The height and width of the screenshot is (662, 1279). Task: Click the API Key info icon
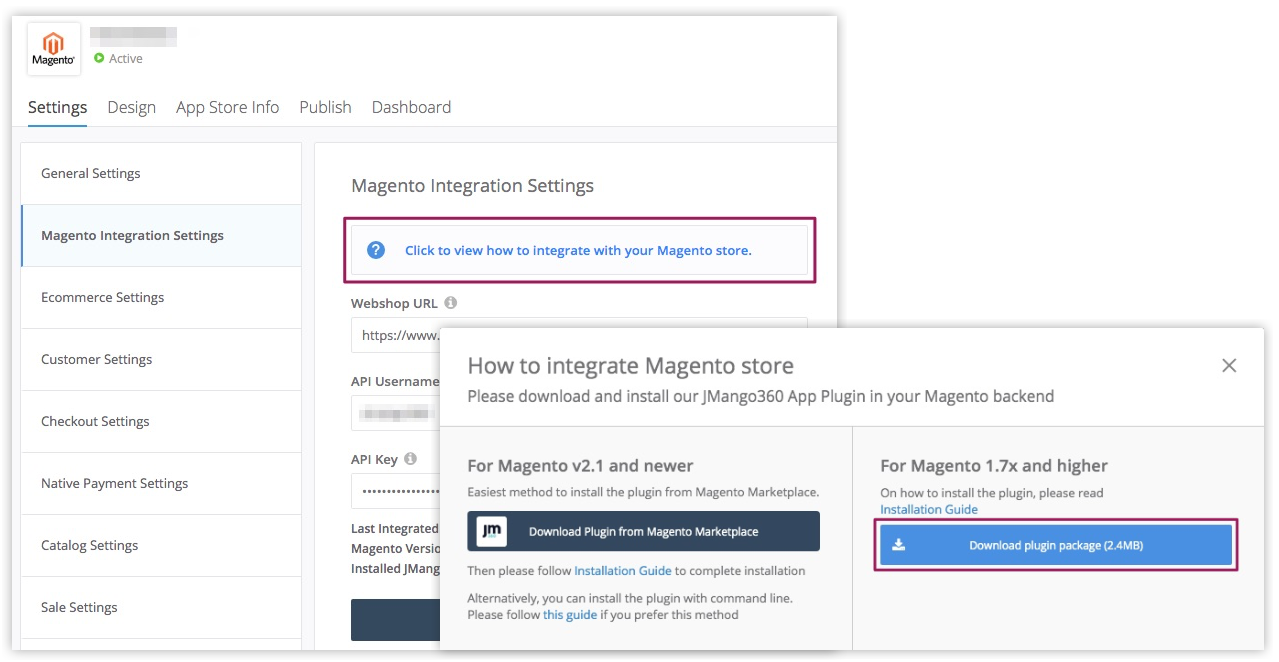[408, 459]
